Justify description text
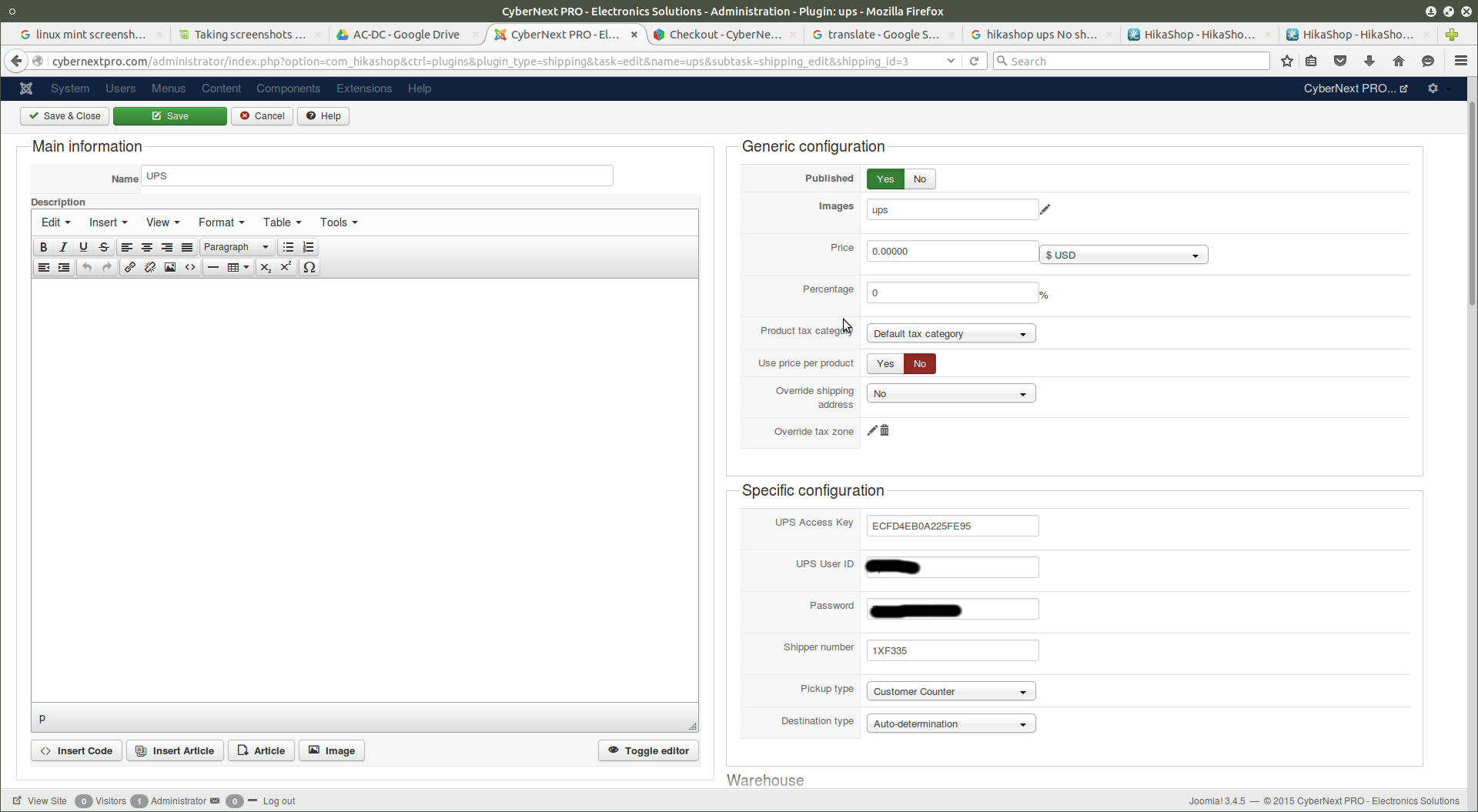This screenshot has width=1478, height=812. [187, 247]
